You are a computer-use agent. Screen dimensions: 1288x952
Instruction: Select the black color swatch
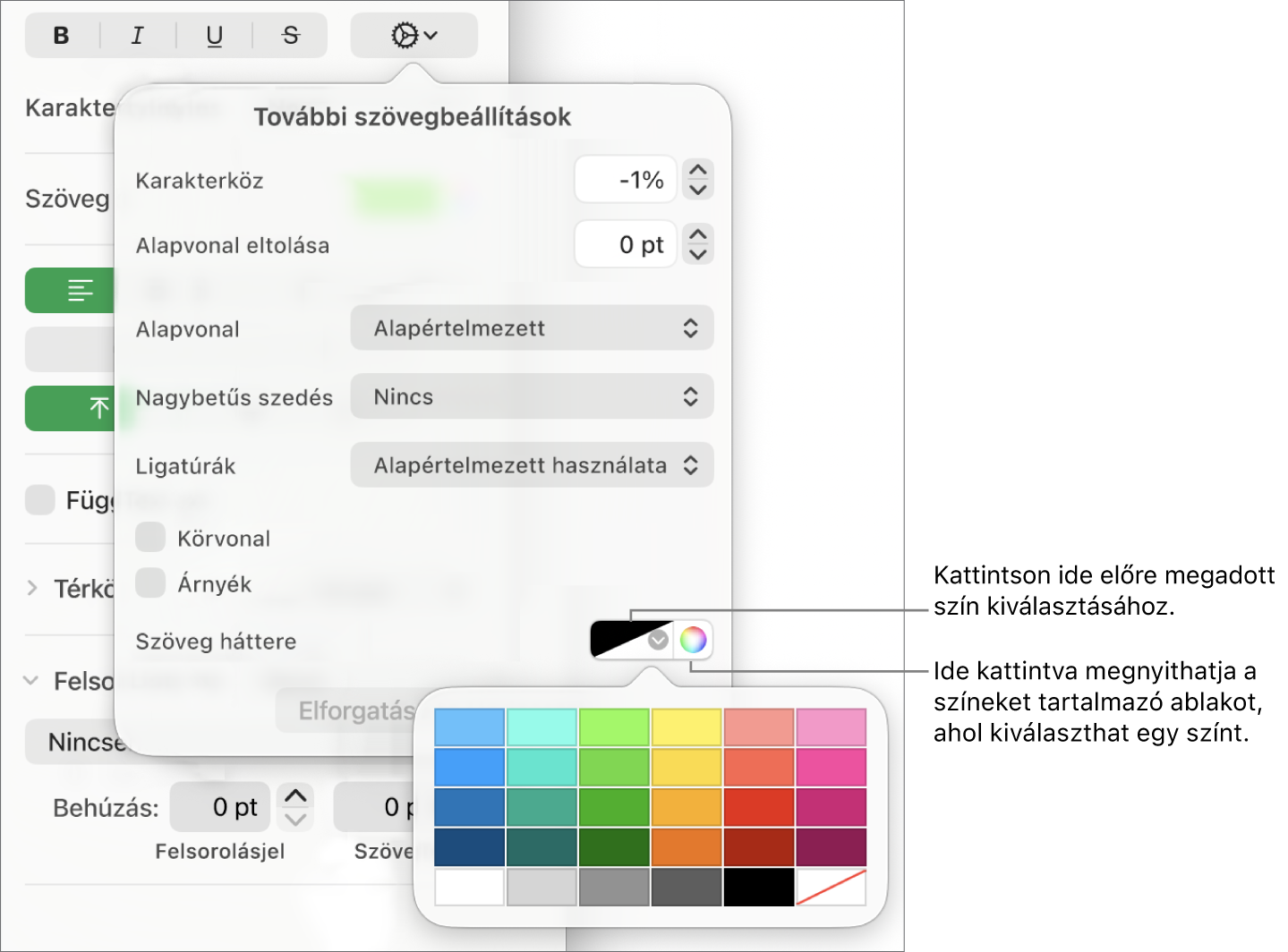(759, 887)
